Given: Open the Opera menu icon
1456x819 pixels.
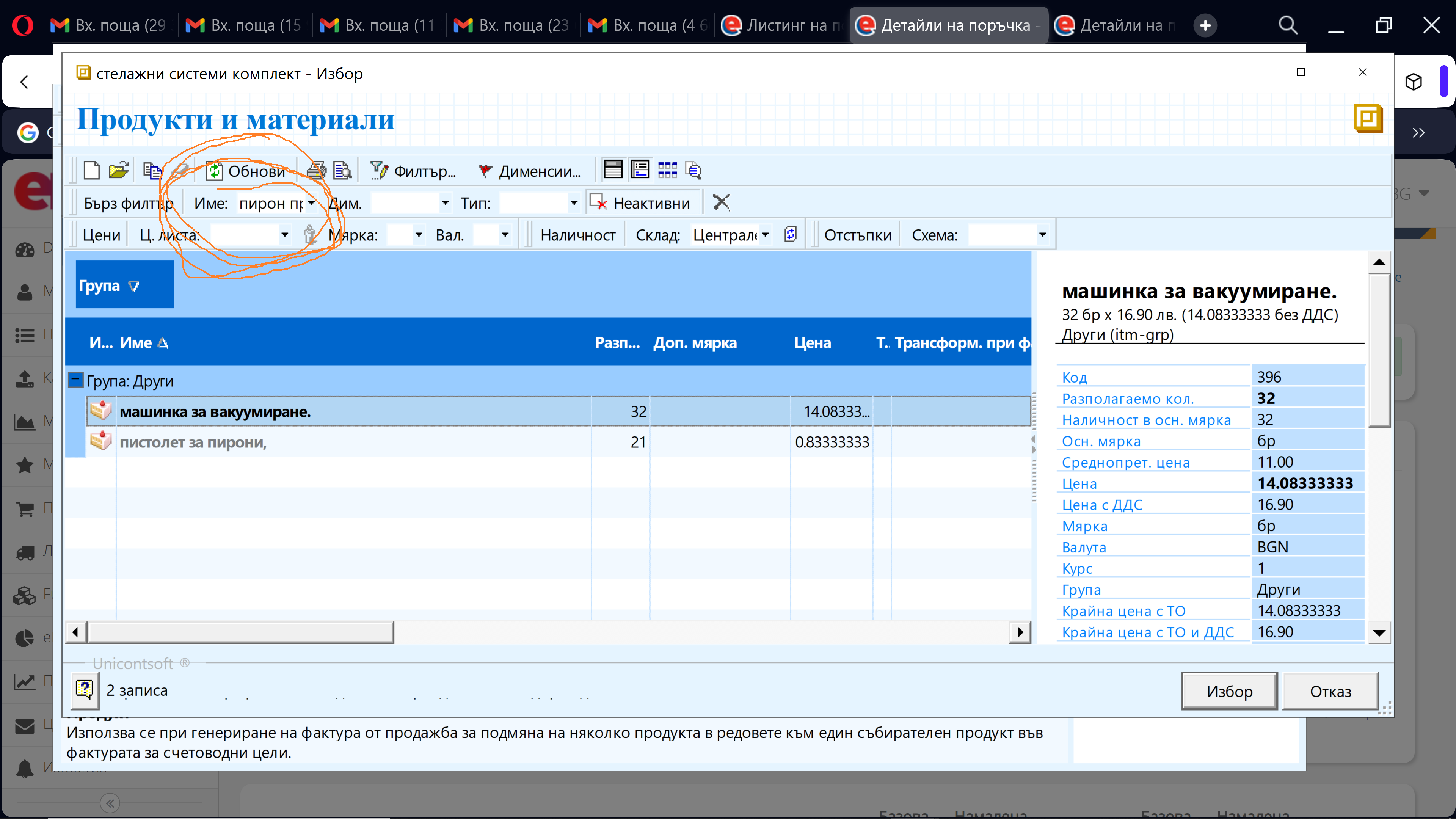Looking at the screenshot, I should pos(23,25).
